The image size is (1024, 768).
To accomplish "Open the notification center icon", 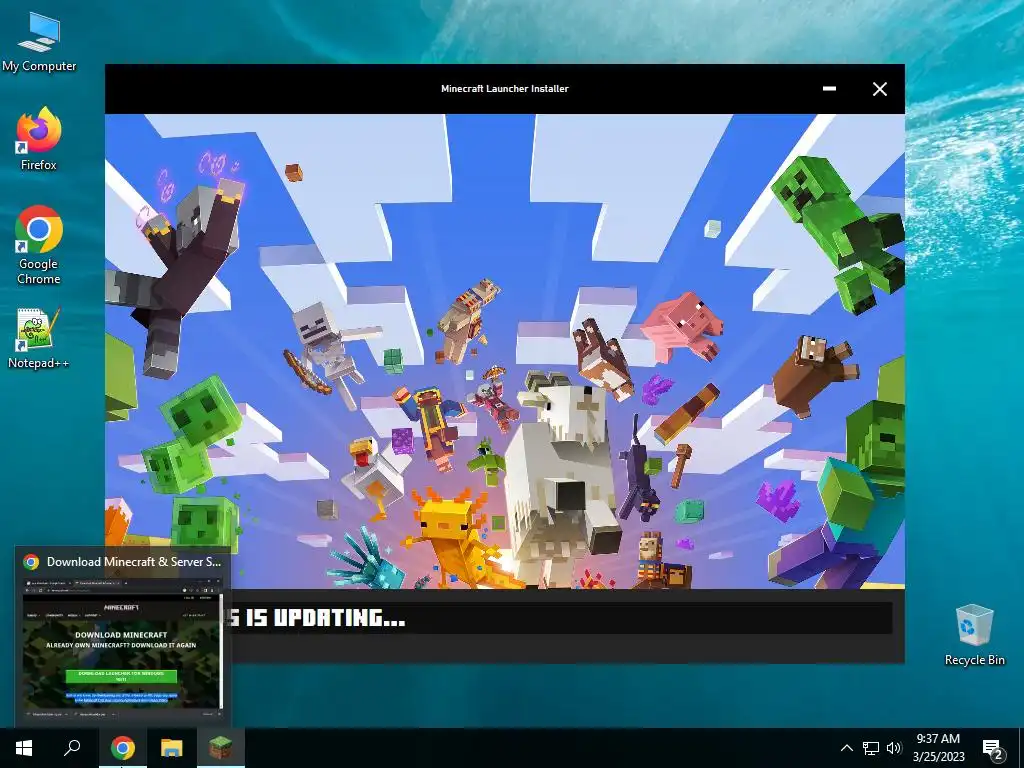I will coord(993,749).
